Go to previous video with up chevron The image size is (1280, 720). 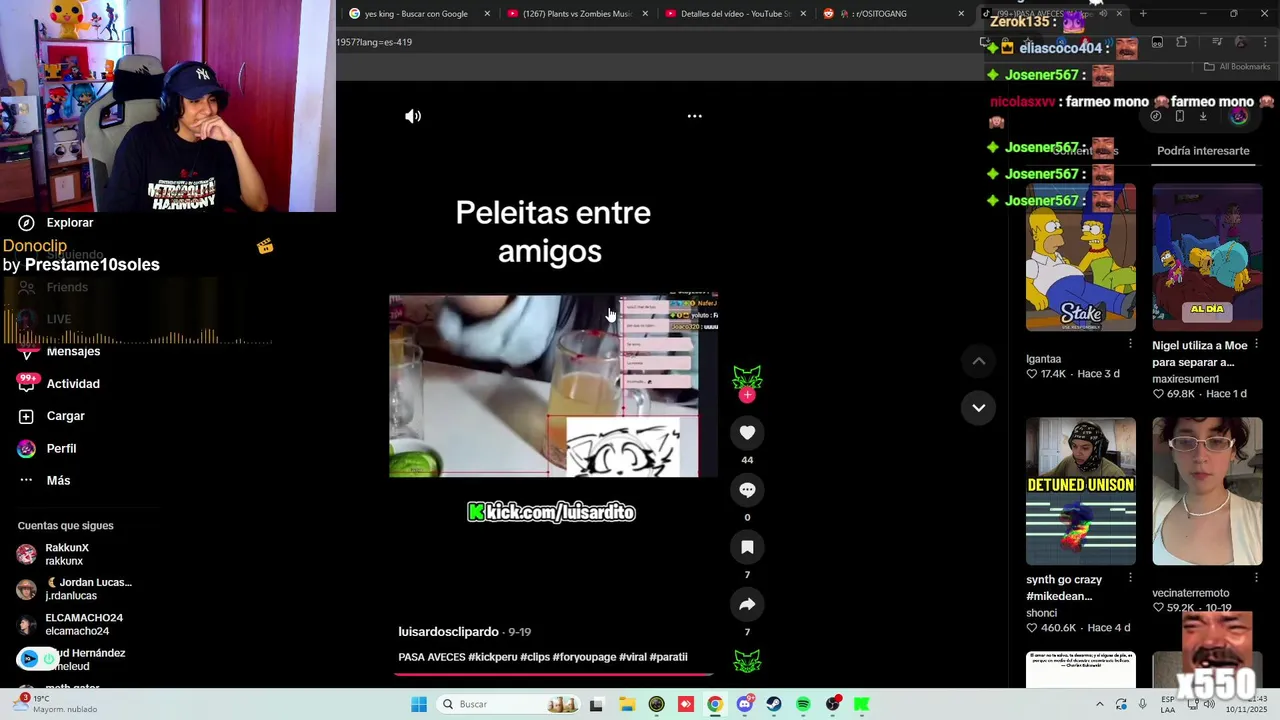pyautogui.click(x=979, y=361)
